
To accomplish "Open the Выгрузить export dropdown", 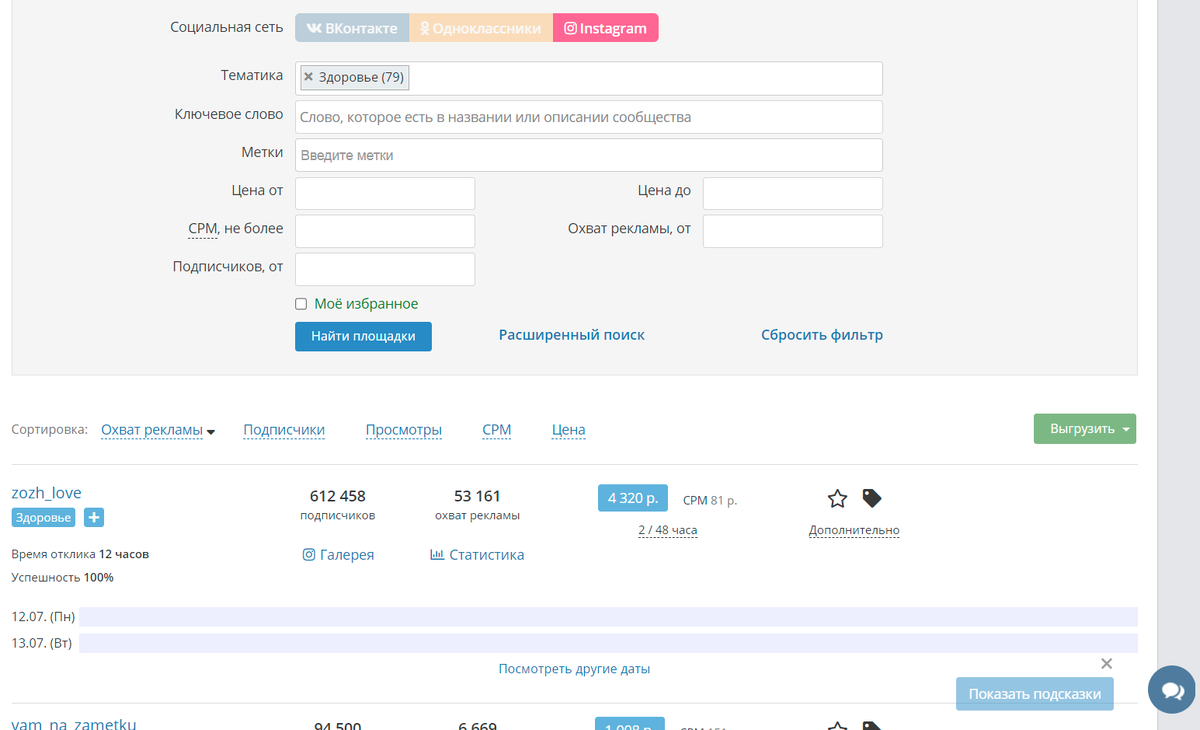I will [1085, 429].
